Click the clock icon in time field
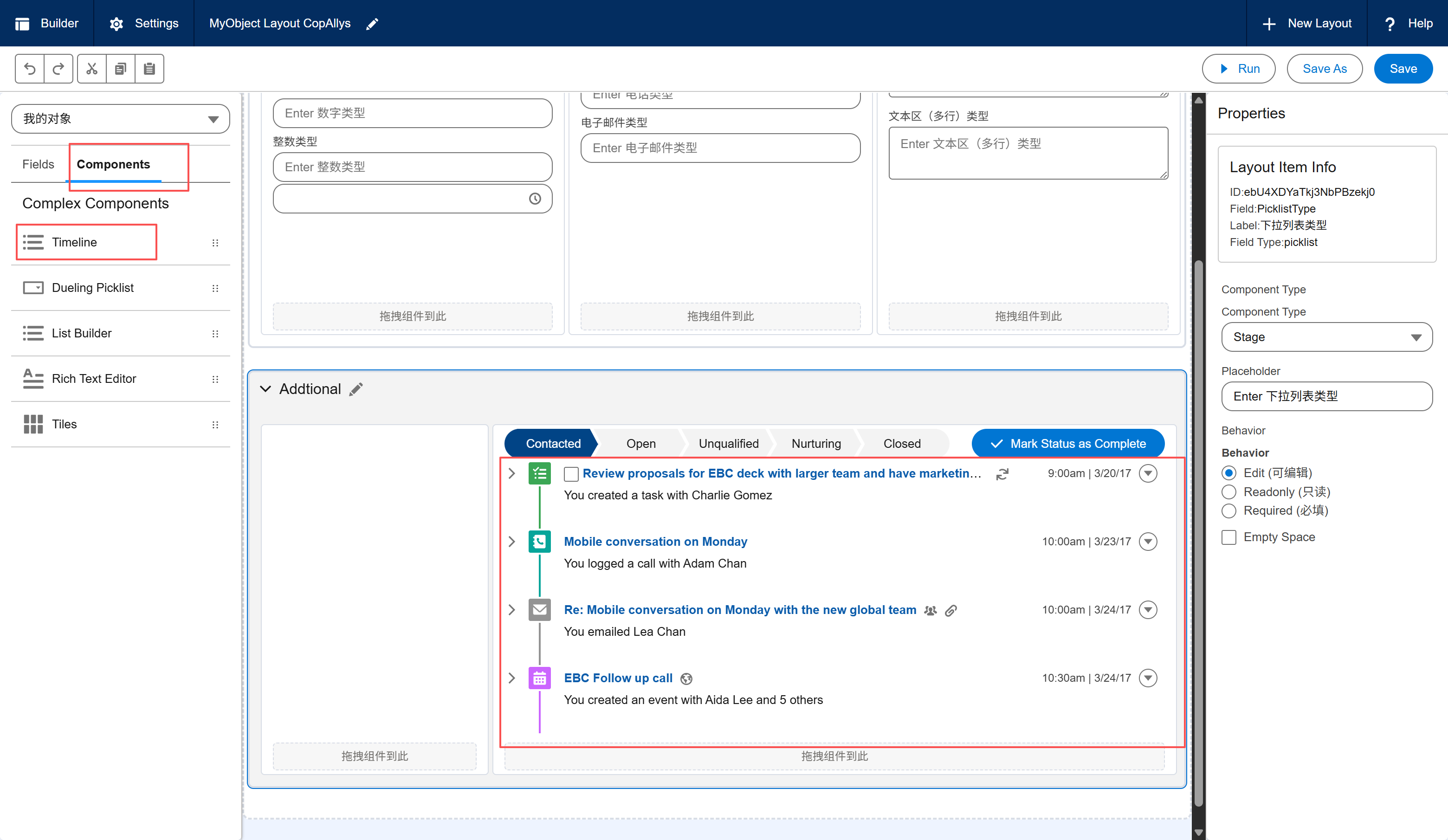The width and height of the screenshot is (1448, 840). coord(535,199)
